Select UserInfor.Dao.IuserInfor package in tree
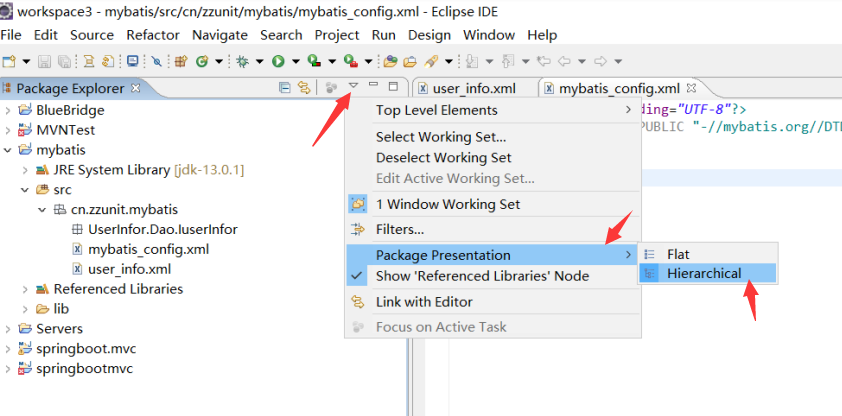Screen dimensions: 842x416 pos(162,230)
